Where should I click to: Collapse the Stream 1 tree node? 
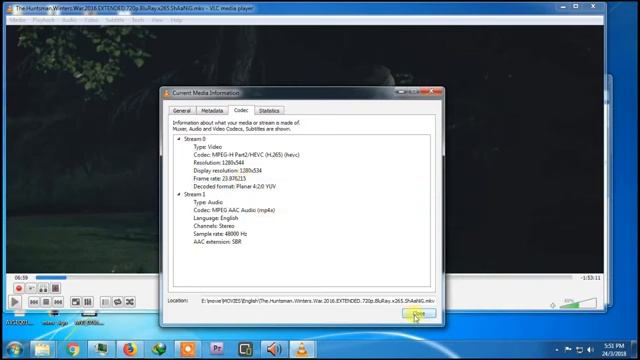point(179,194)
